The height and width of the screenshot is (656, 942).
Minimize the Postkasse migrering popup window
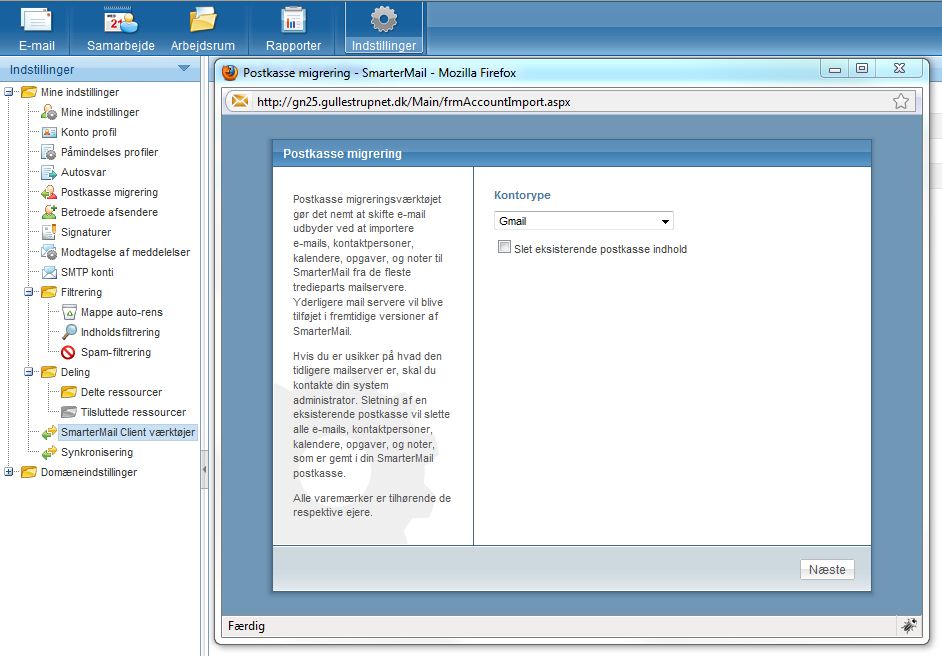click(834, 68)
